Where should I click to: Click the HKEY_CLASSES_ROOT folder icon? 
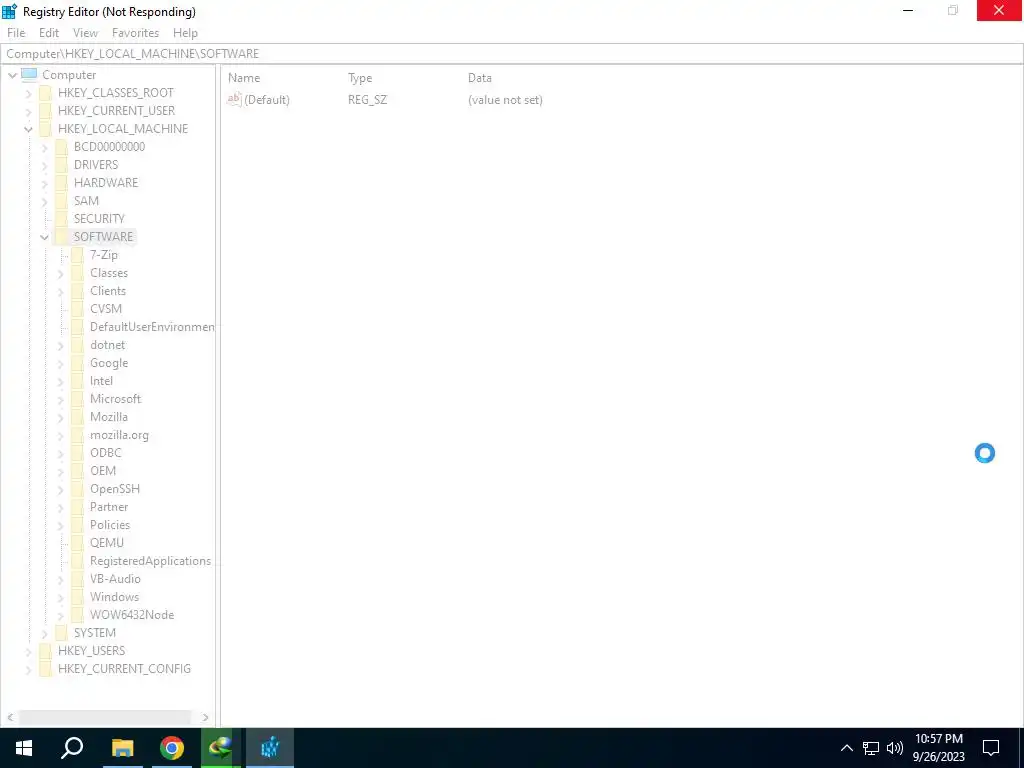tap(45, 93)
